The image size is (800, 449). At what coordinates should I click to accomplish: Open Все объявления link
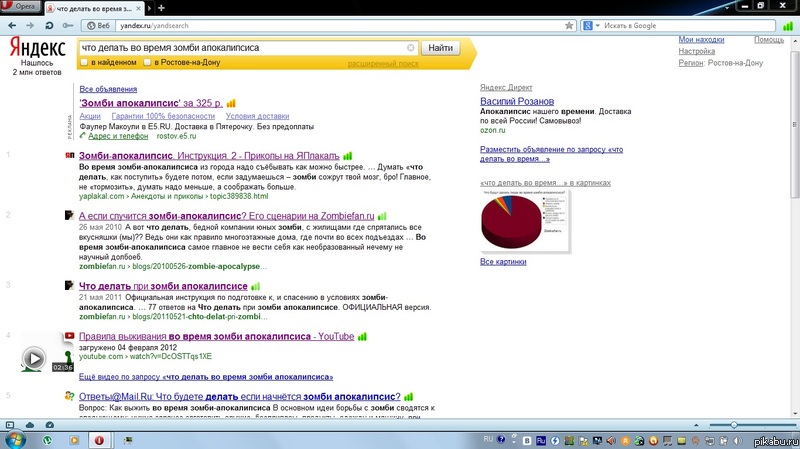[108, 89]
